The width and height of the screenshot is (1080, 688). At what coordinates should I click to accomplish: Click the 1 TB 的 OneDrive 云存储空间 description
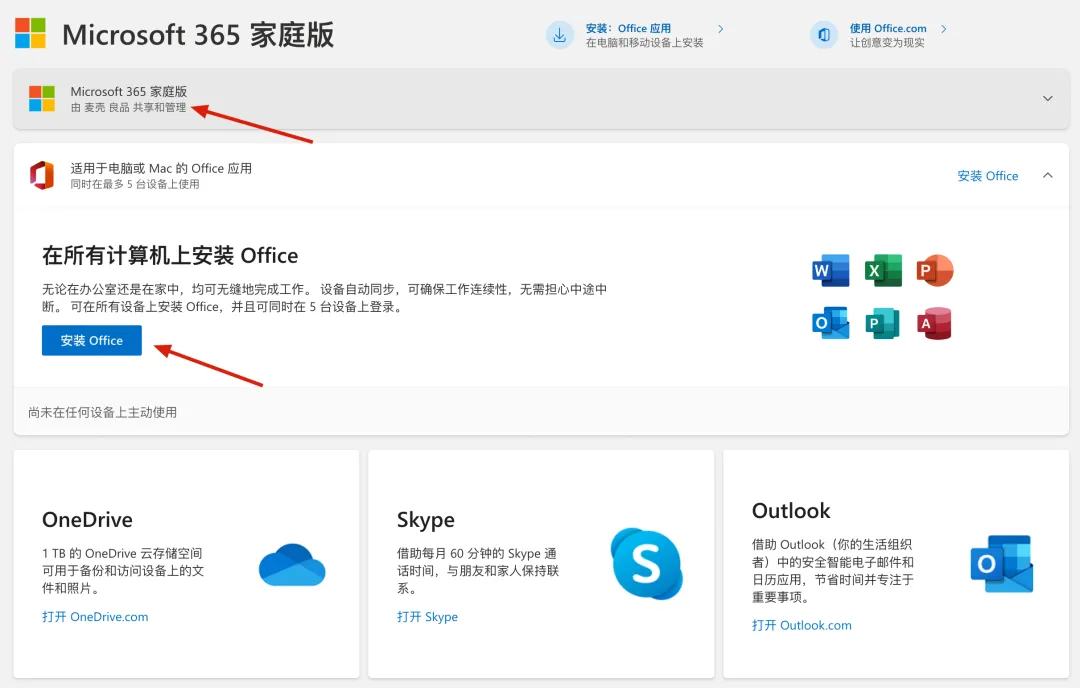point(123,570)
